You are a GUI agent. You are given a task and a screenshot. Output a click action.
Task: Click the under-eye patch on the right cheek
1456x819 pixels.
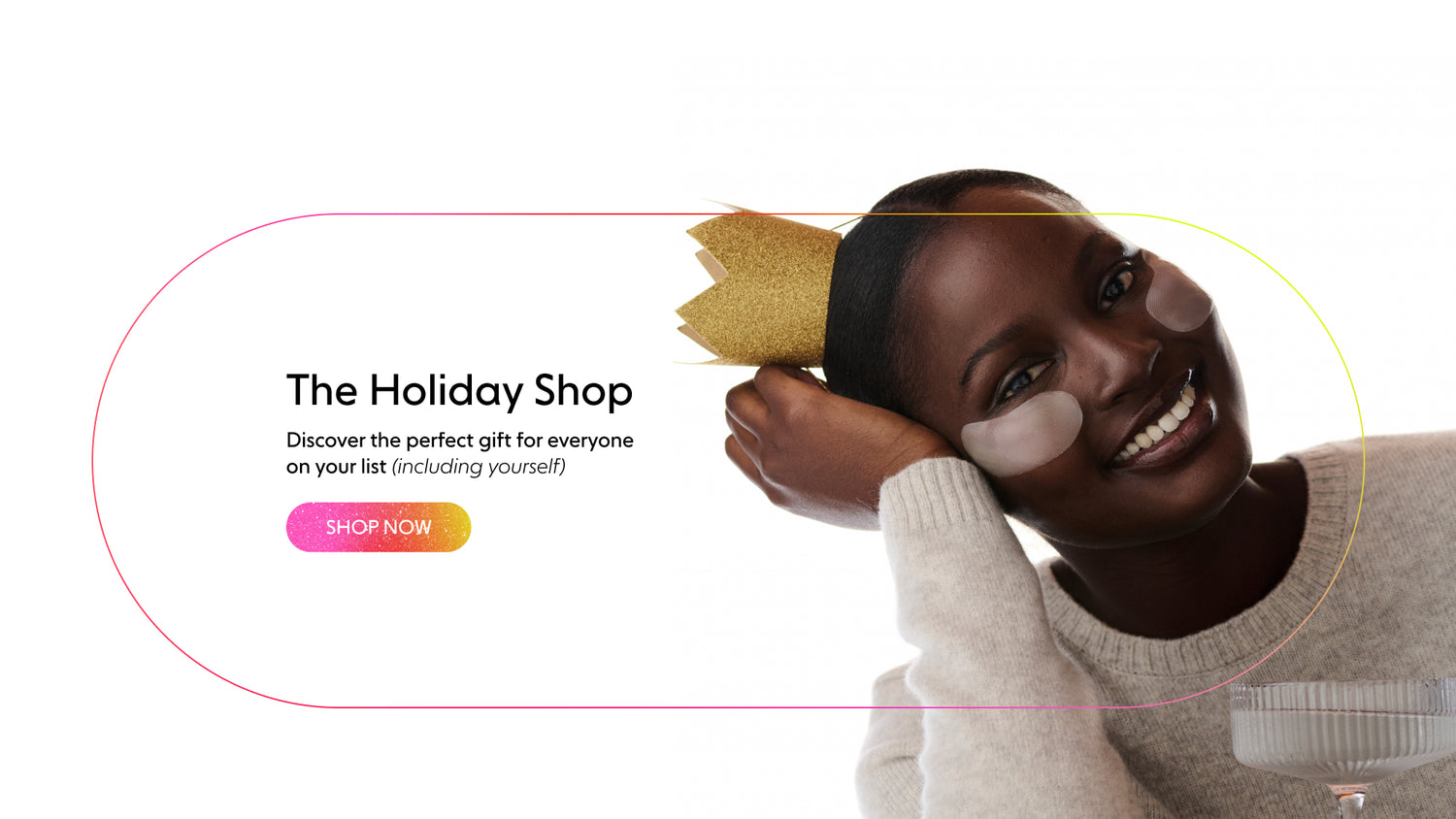pos(1178,297)
